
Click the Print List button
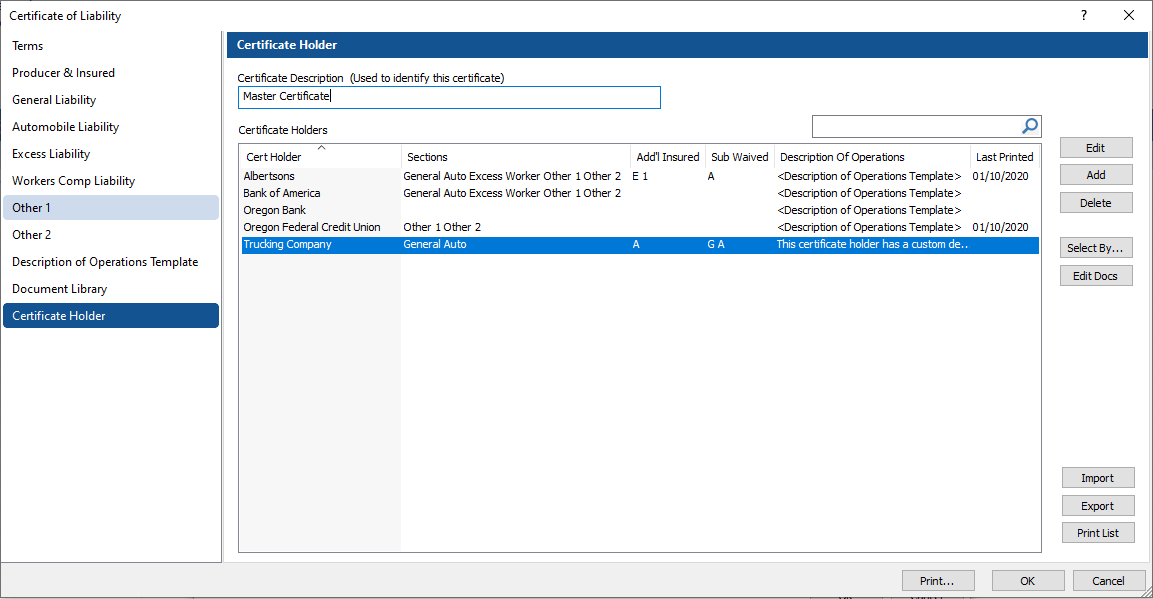1098,533
